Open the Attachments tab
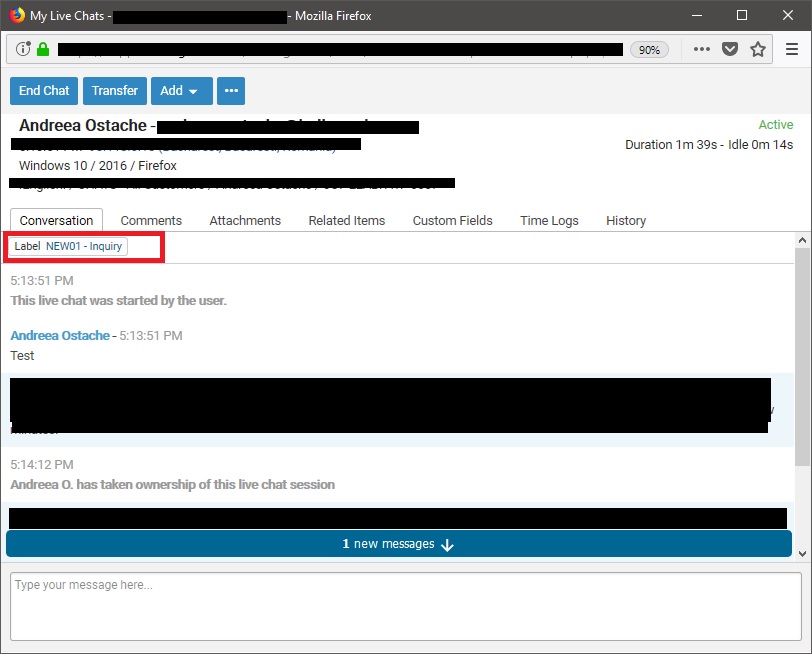Image resolution: width=812 pixels, height=654 pixels. [245, 220]
